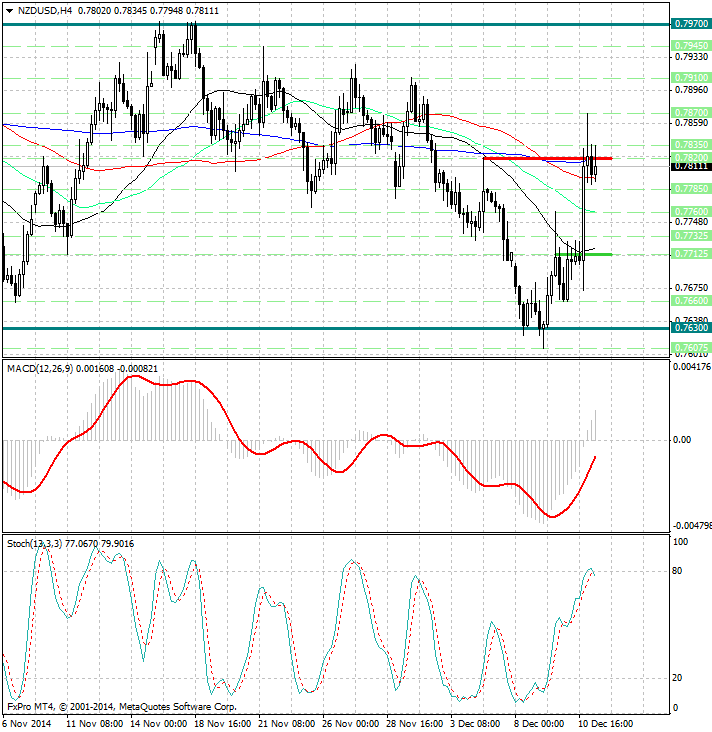Select the teal horizontal line at 0.7630
This screenshot has width=712, height=732.
[x=300, y=328]
